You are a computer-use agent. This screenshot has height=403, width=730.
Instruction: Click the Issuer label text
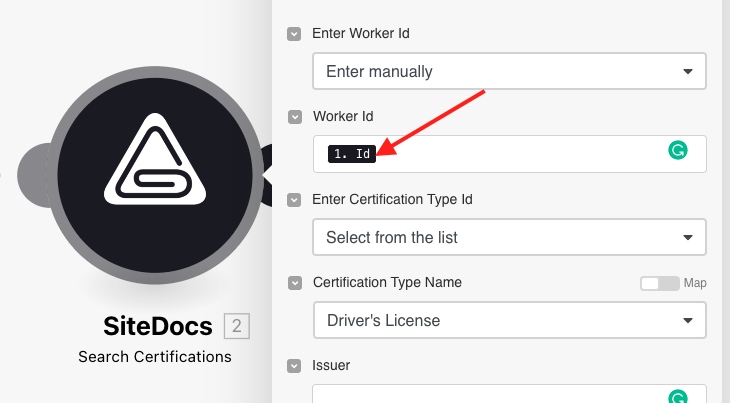point(331,365)
